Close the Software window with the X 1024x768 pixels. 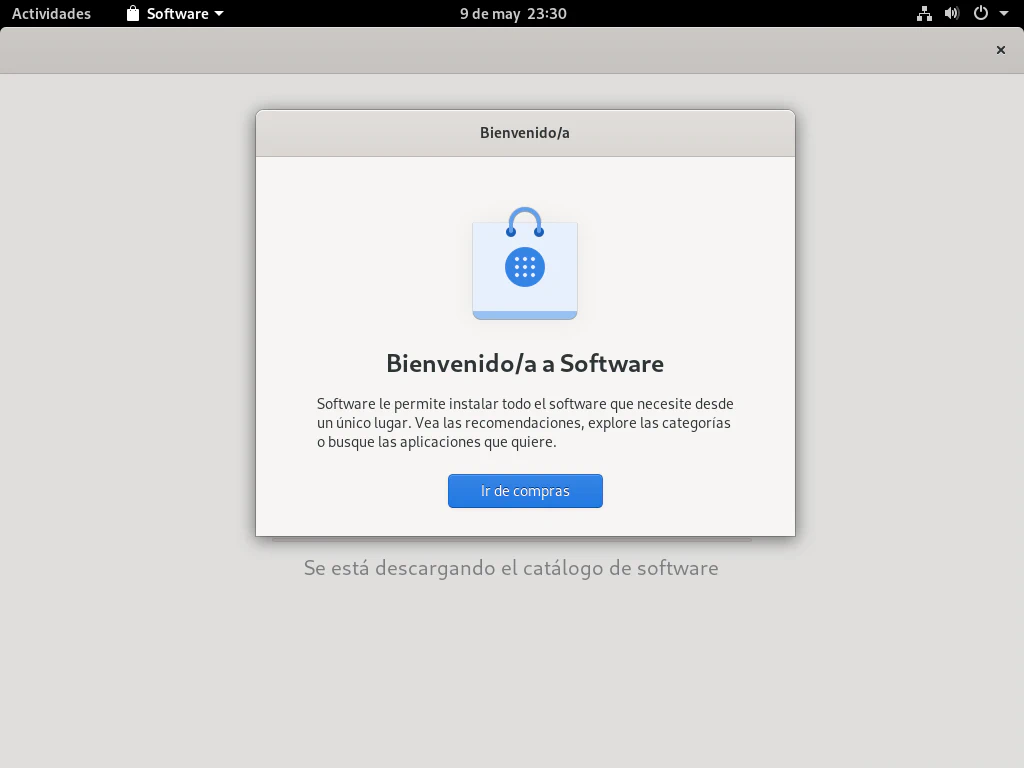pyautogui.click(x=1000, y=50)
